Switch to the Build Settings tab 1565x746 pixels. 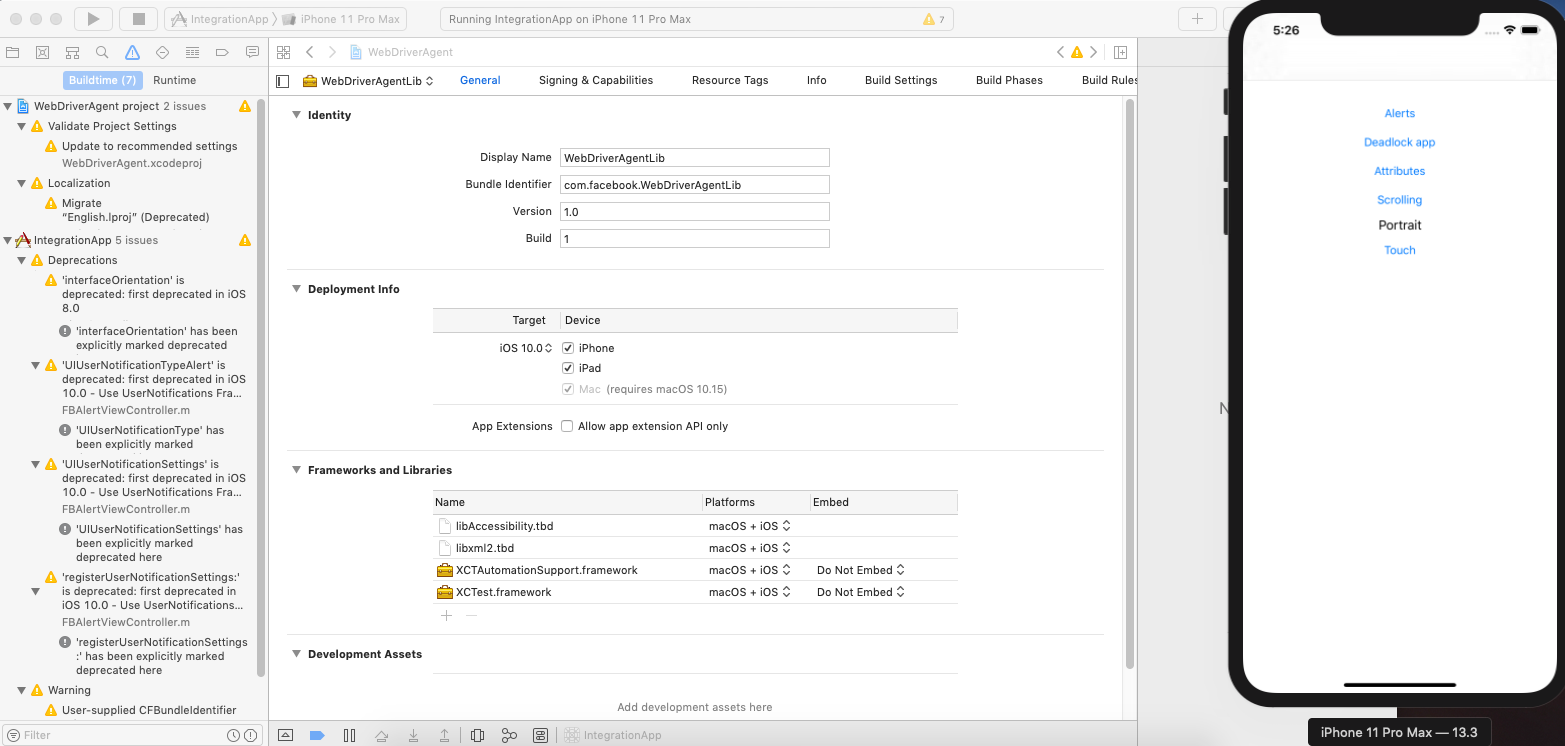(900, 80)
